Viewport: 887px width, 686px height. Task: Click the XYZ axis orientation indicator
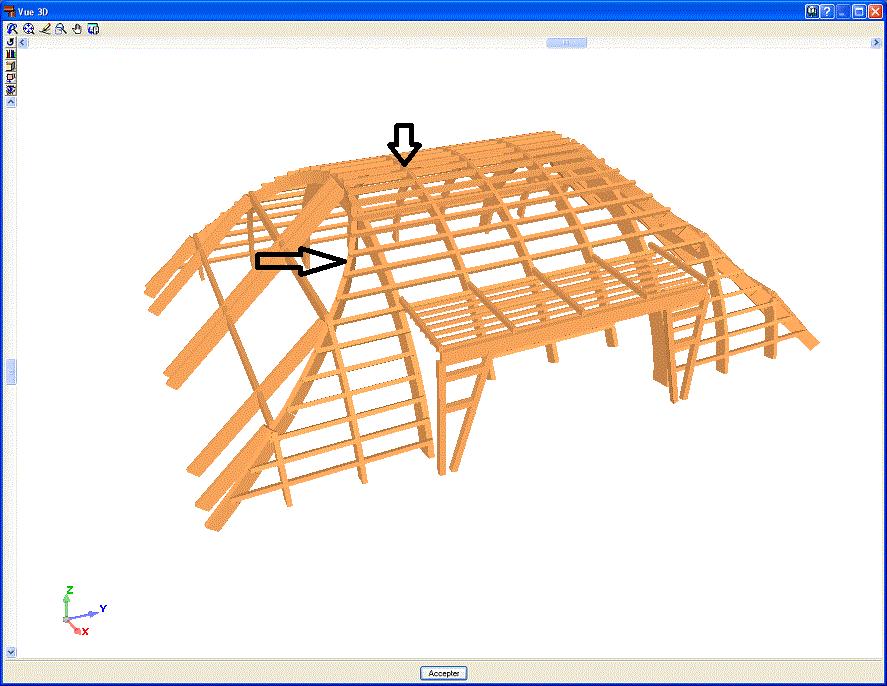pos(84,611)
